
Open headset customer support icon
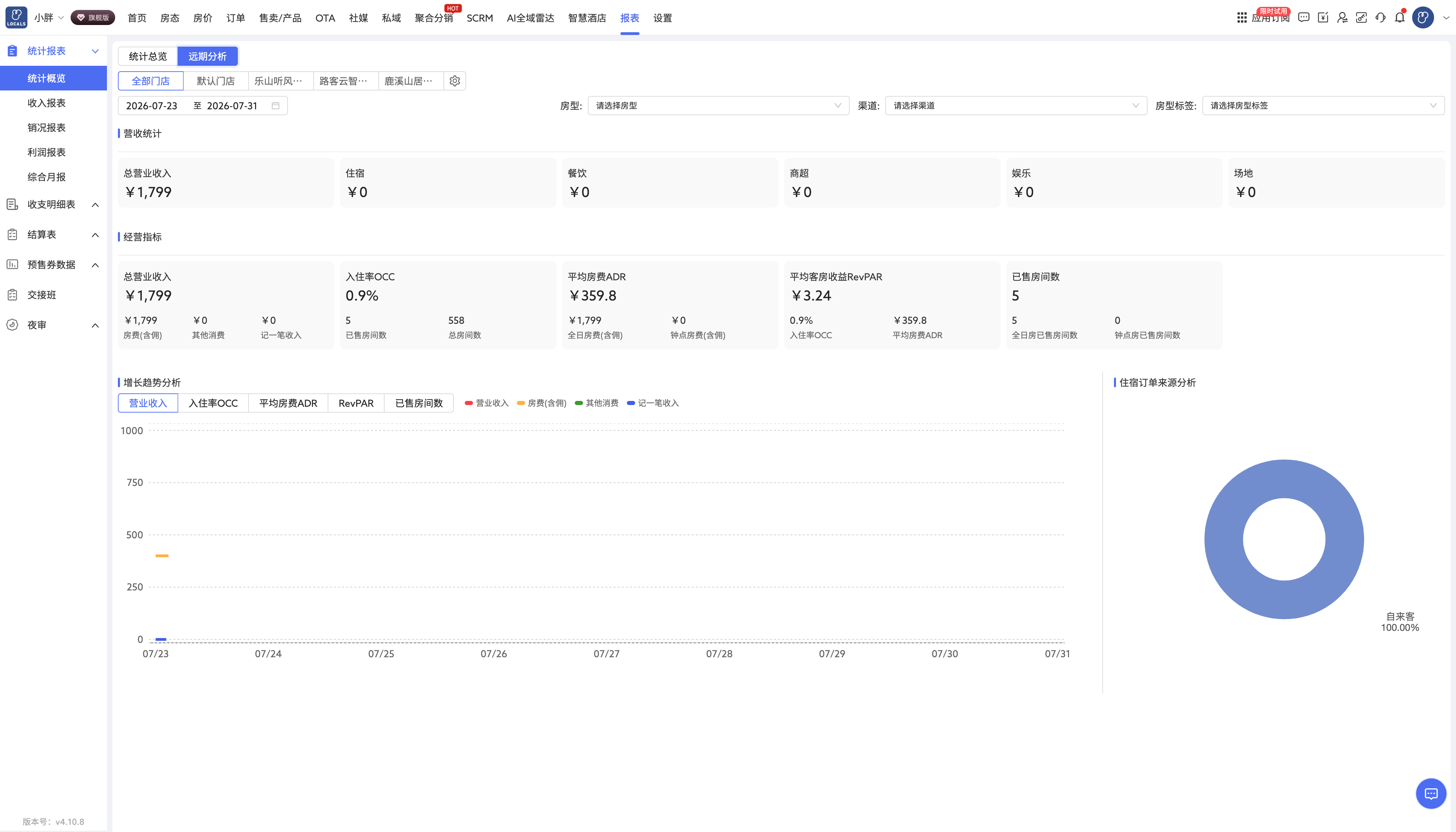pos(1381,18)
